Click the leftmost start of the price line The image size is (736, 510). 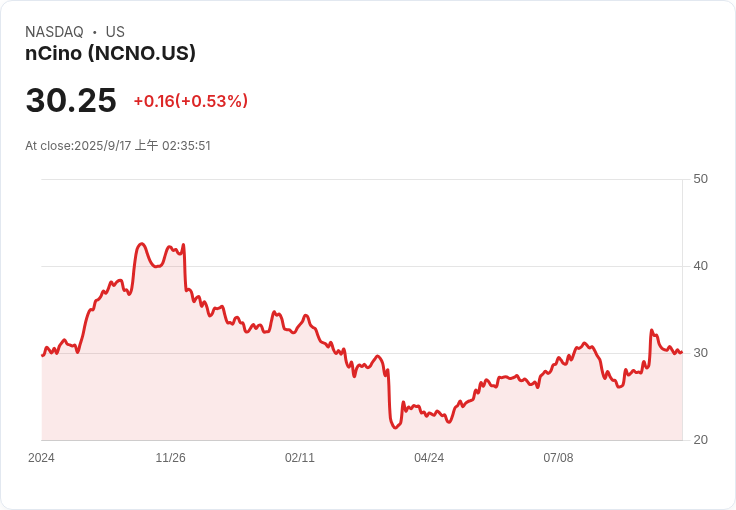pyautogui.click(x=42, y=356)
